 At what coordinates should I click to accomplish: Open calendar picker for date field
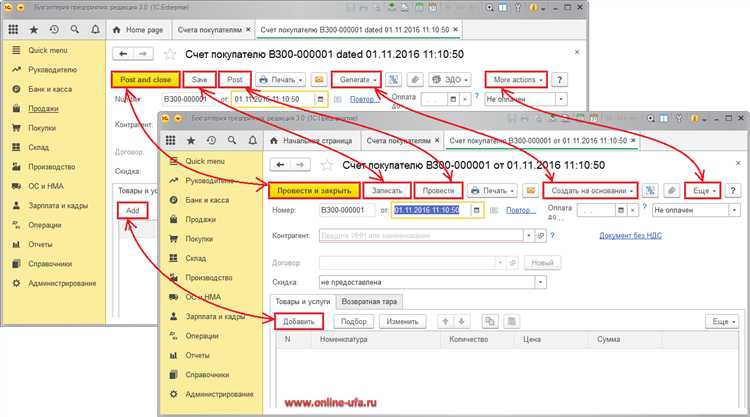click(476, 210)
